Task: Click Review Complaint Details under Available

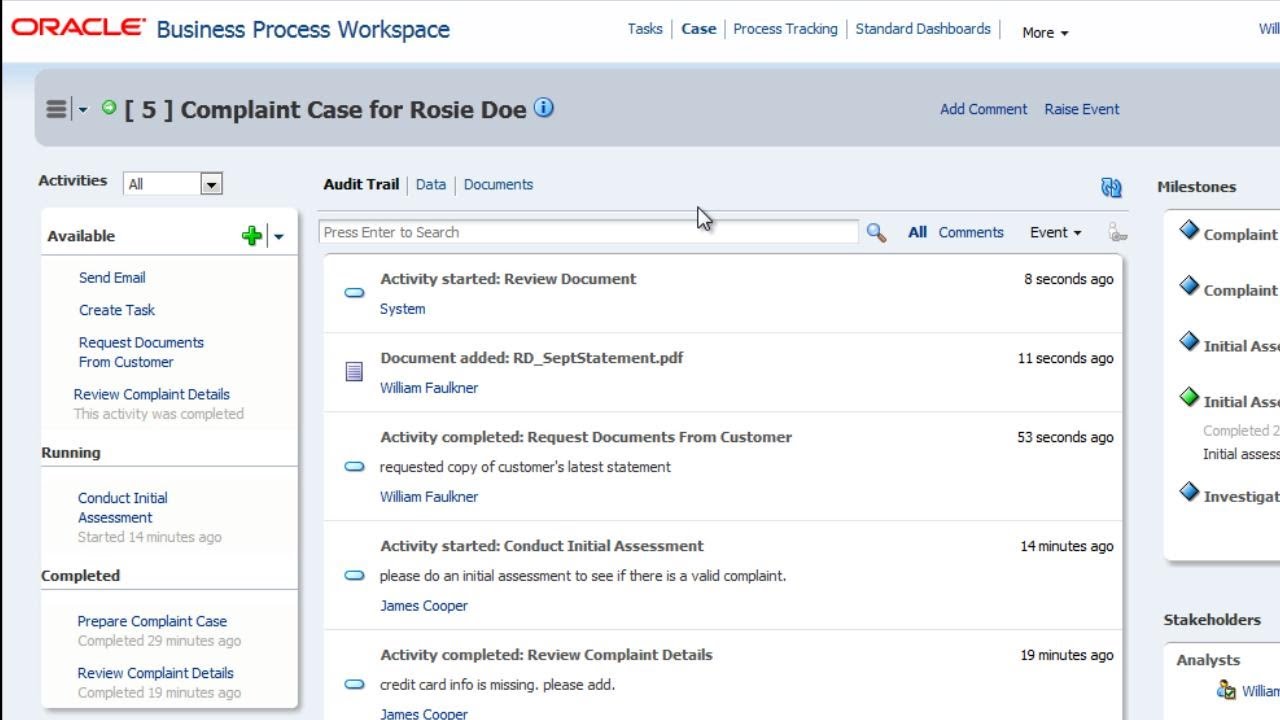Action: 152,394
